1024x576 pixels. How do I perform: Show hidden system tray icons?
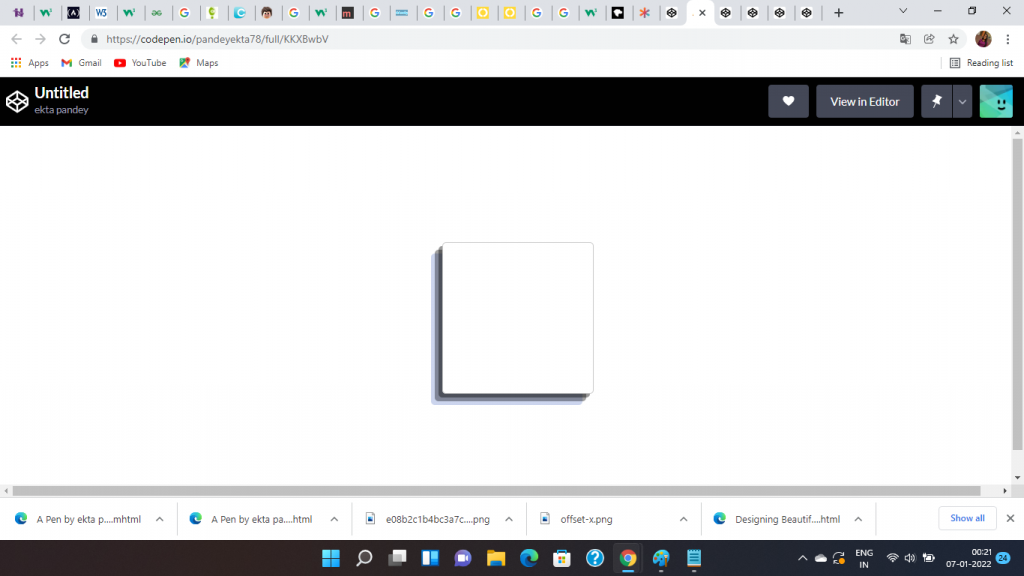click(x=802, y=558)
